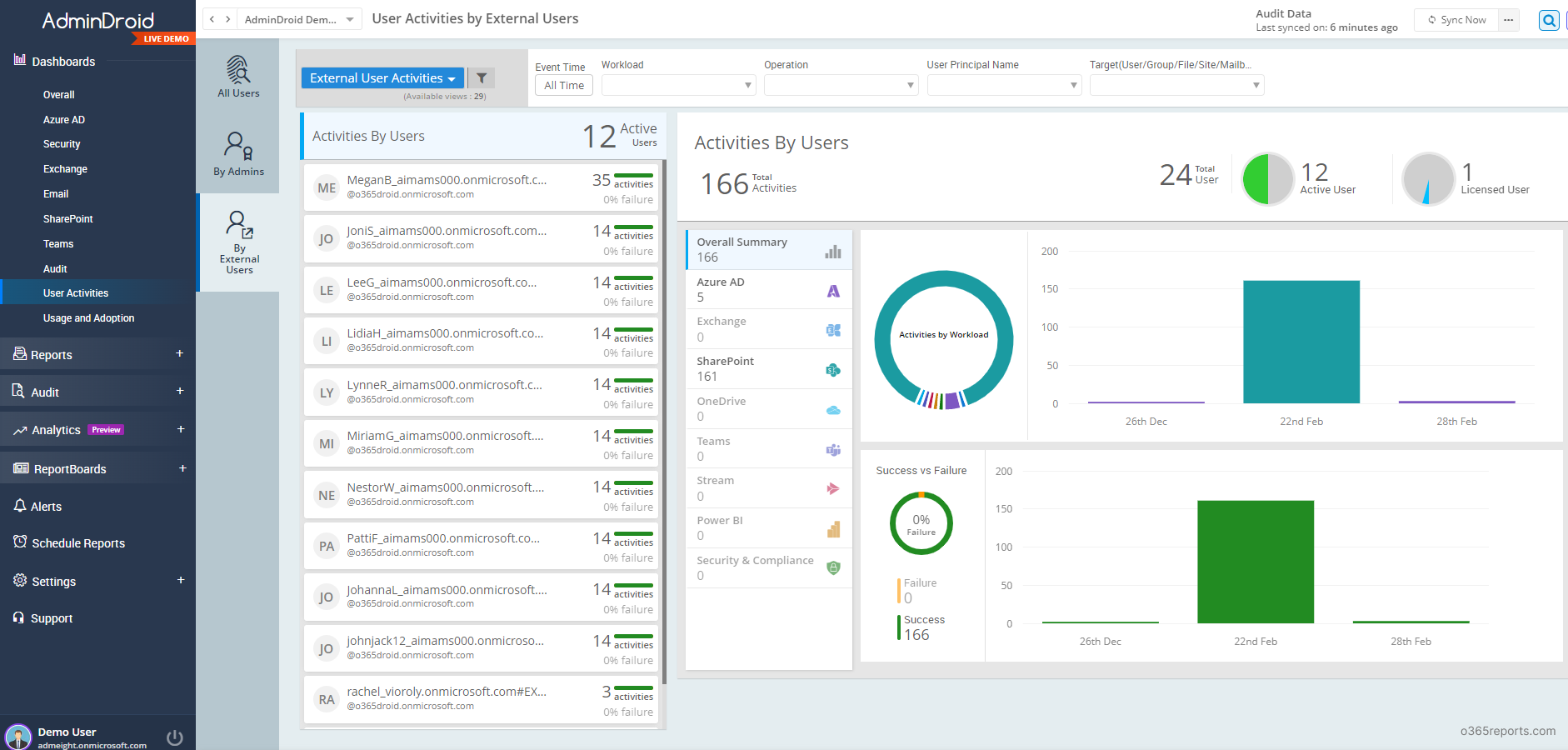Select user MeganB_aimams000 with 35 activities
1568x750 pixels.
click(x=481, y=187)
